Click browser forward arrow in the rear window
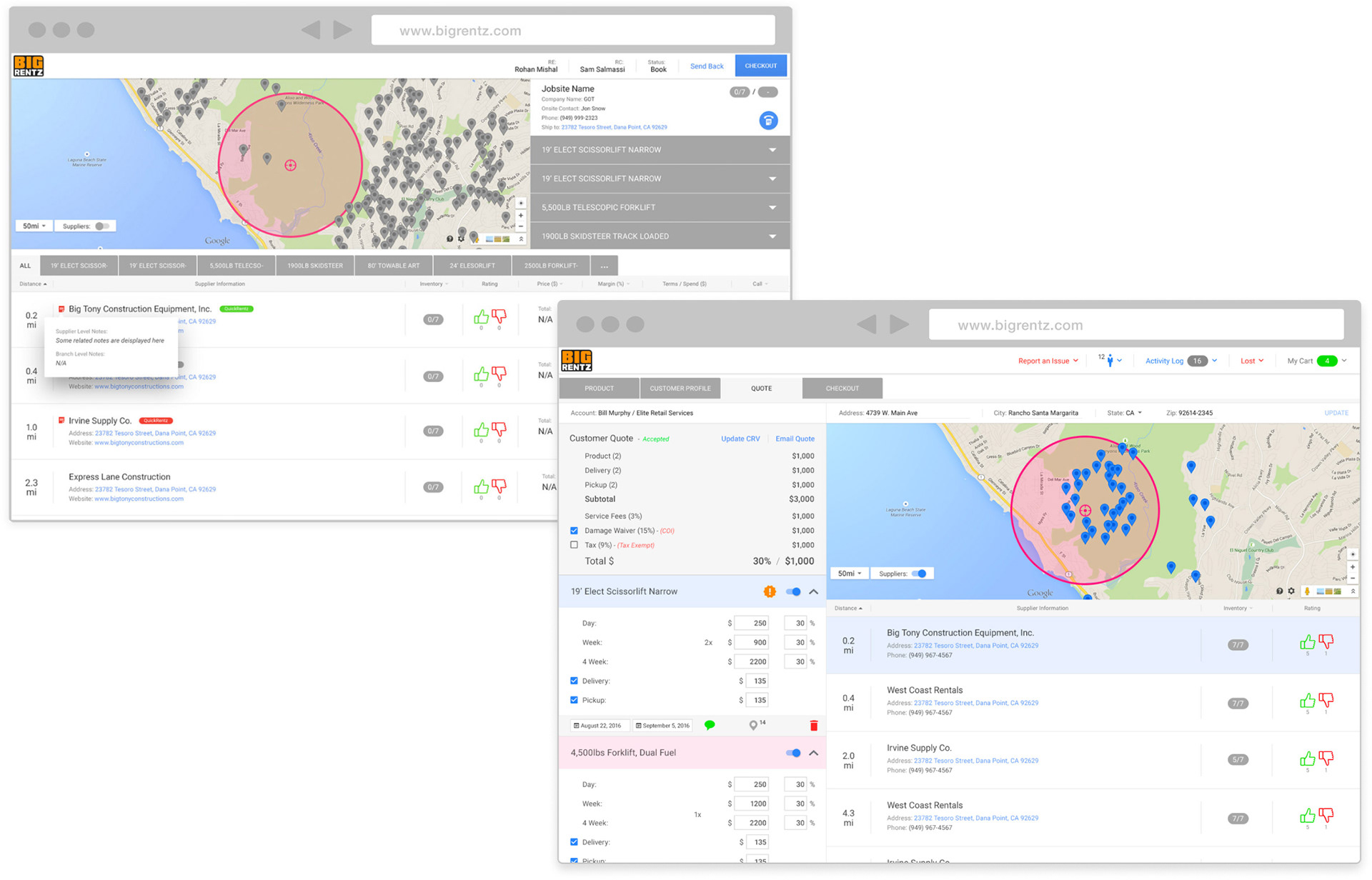1372x880 pixels. [343, 29]
